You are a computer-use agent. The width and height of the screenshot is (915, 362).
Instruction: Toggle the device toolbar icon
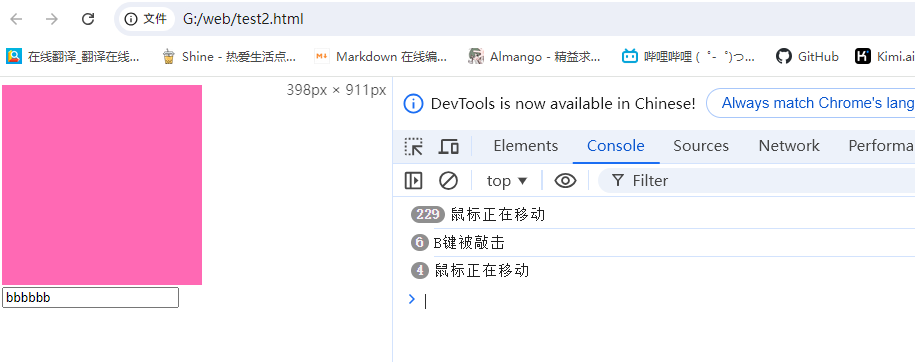coord(448,146)
